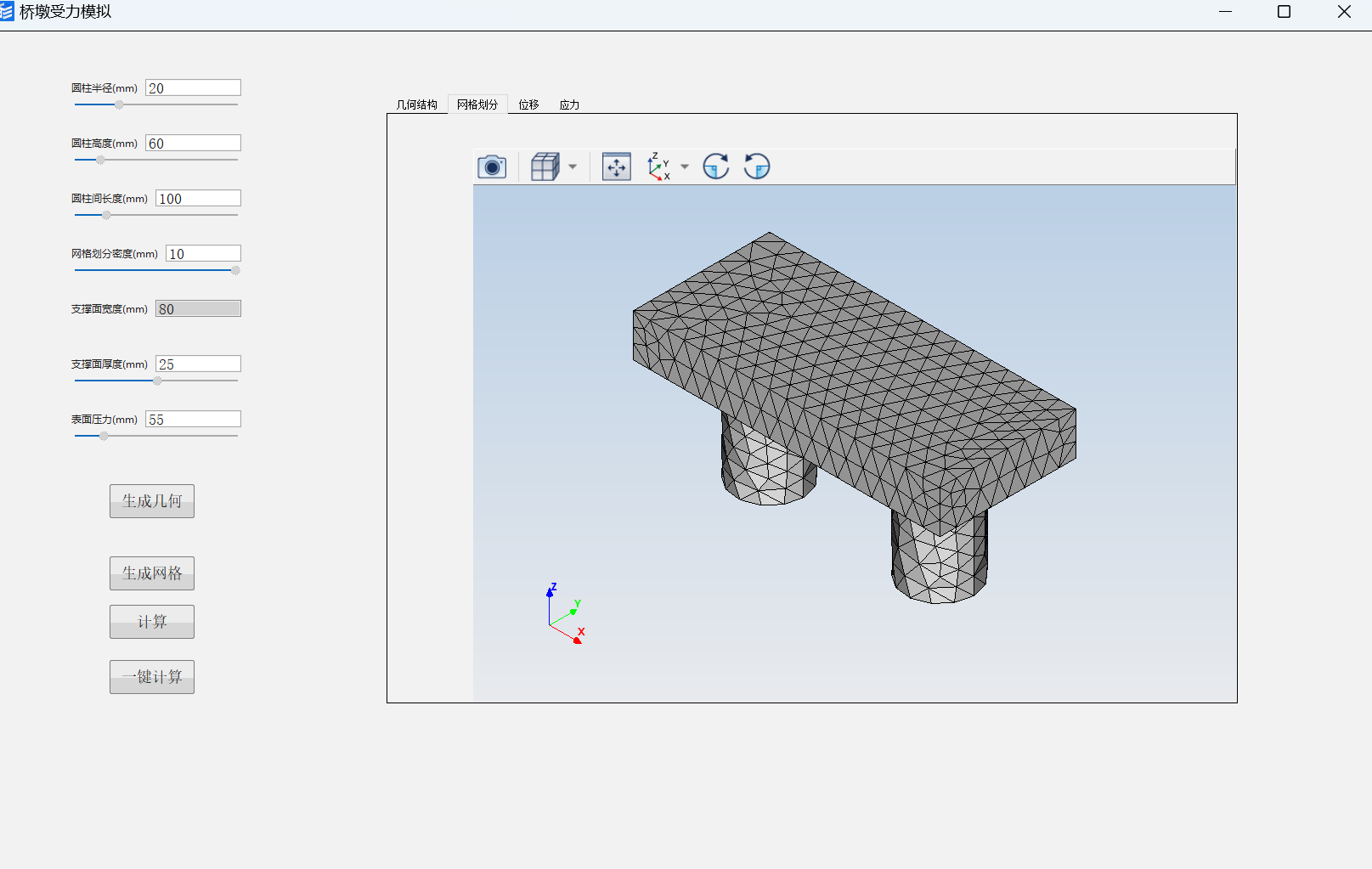
Task: Maximize the 桥墩受力模拟 window
Action: (x=1284, y=12)
